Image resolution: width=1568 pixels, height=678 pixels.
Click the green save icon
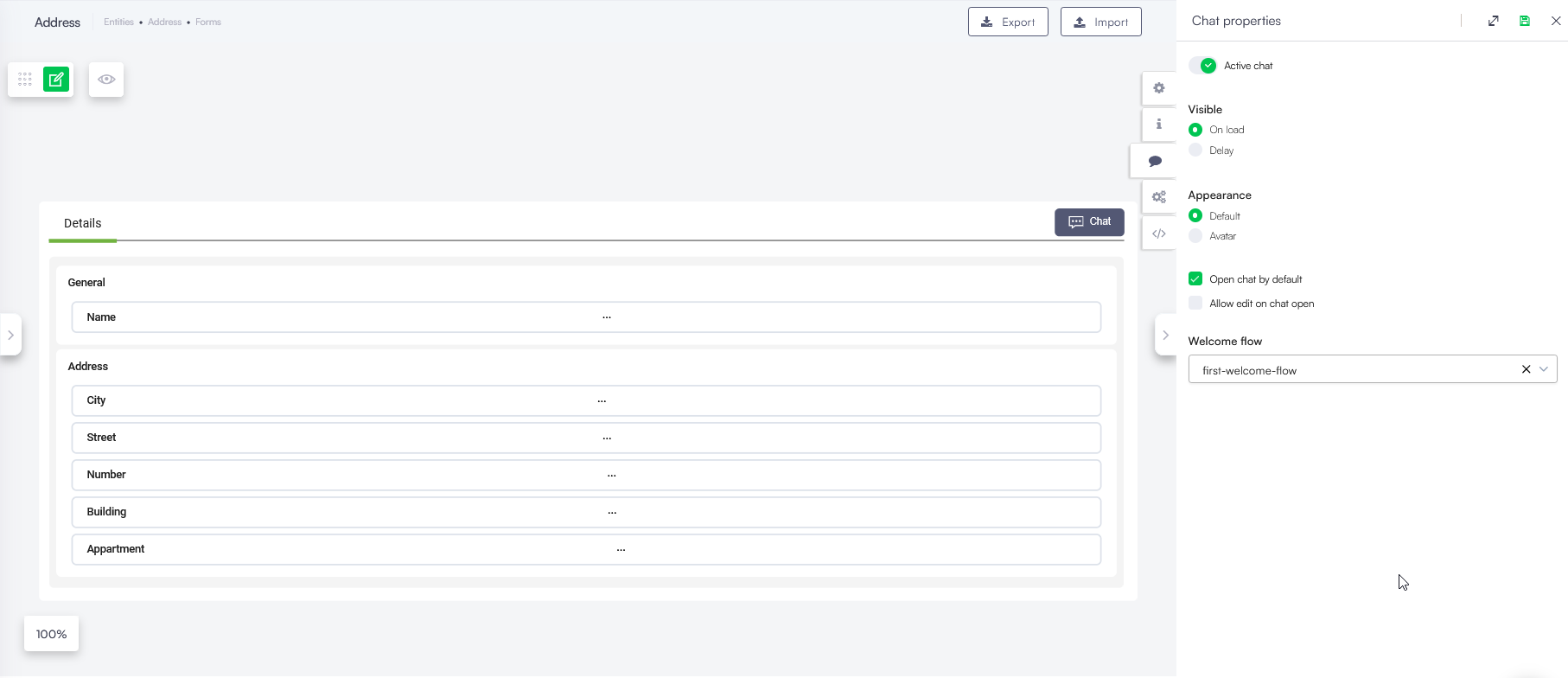(1525, 21)
